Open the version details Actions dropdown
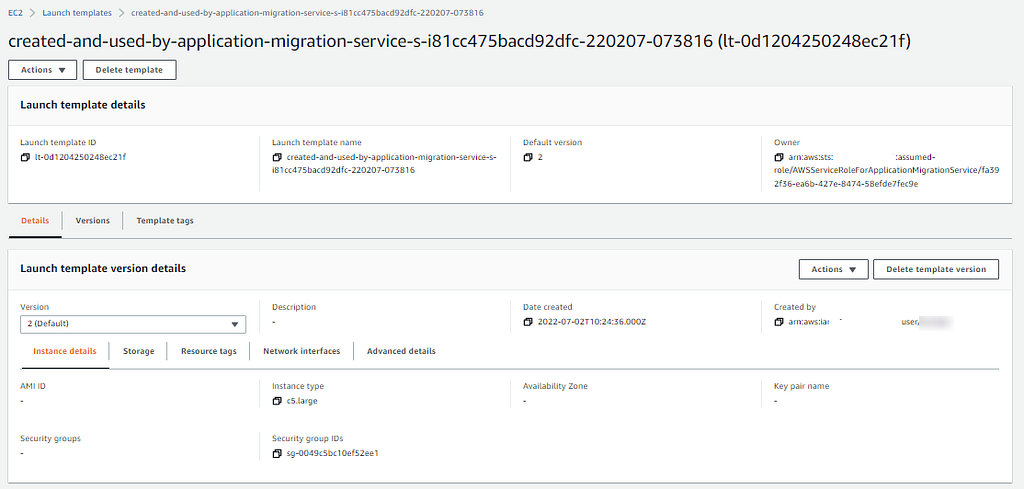This screenshot has height=489, width=1024. [x=833, y=269]
